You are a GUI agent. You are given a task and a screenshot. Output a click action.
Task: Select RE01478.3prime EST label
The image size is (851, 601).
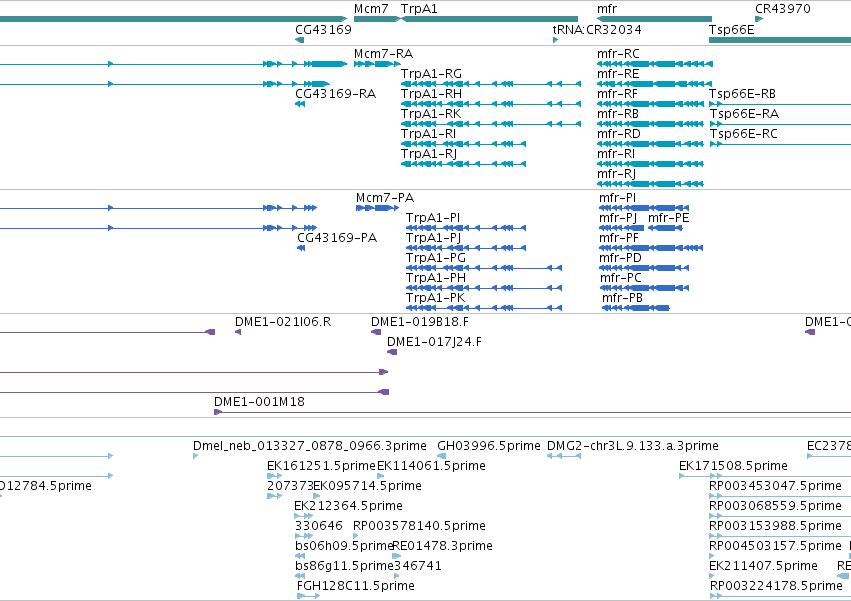tap(442, 546)
